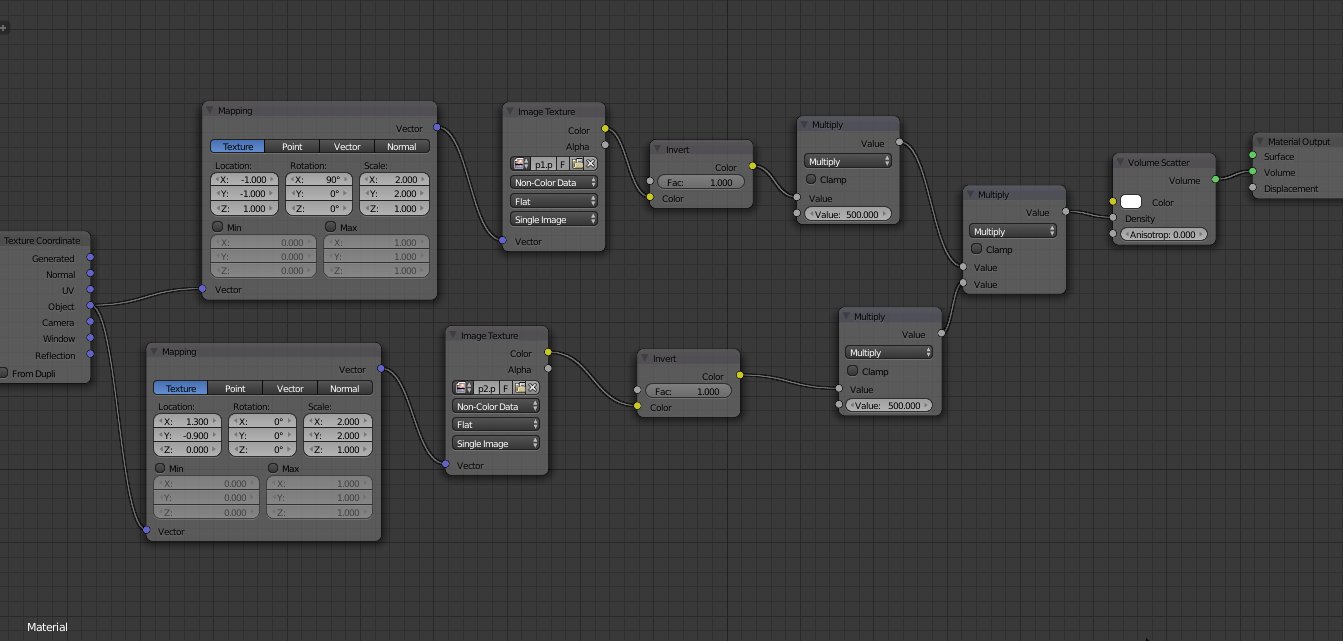Screen dimensions: 1343x641
Task: Open image file folder icon for p2.p
Action: 519,387
